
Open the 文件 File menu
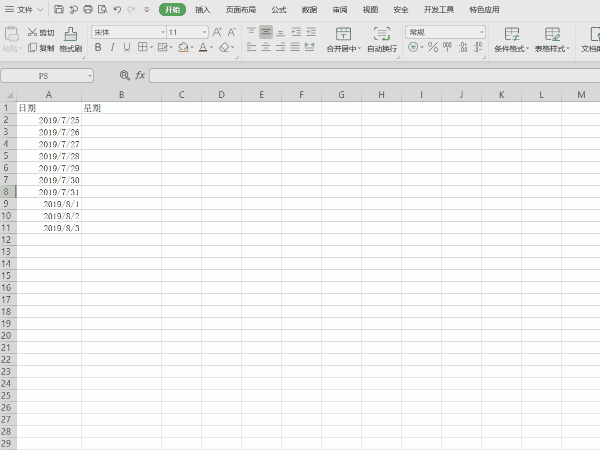coord(24,10)
